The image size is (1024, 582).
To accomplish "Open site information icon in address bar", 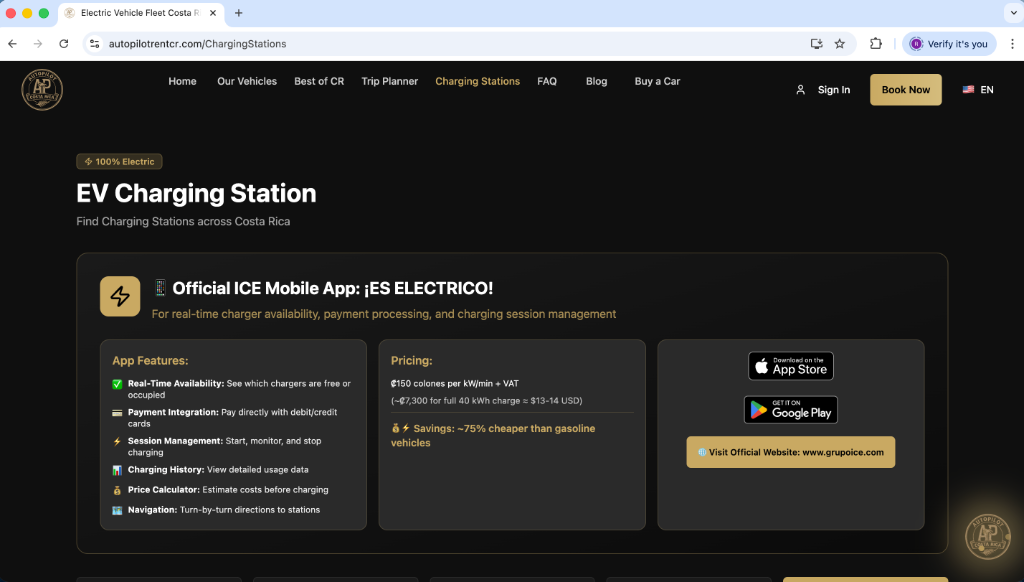I will click(x=95, y=44).
